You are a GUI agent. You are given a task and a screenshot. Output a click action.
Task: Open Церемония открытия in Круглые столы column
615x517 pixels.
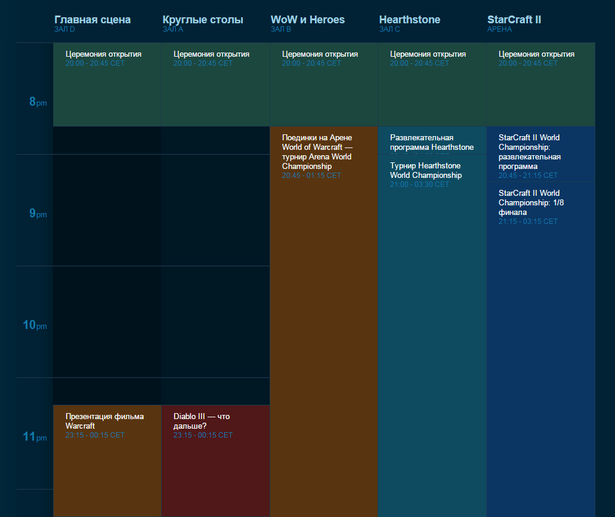click(x=215, y=85)
